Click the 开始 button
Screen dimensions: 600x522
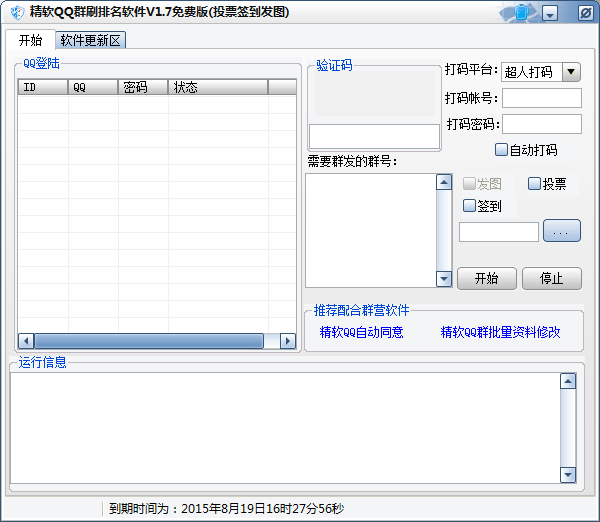click(487, 278)
